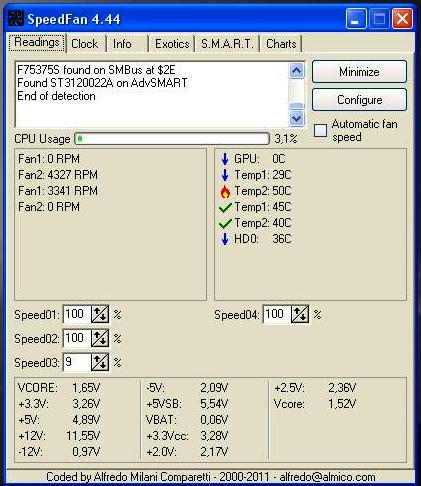
Task: Click the -5V 2,09V voltage reading
Action: 187,388
